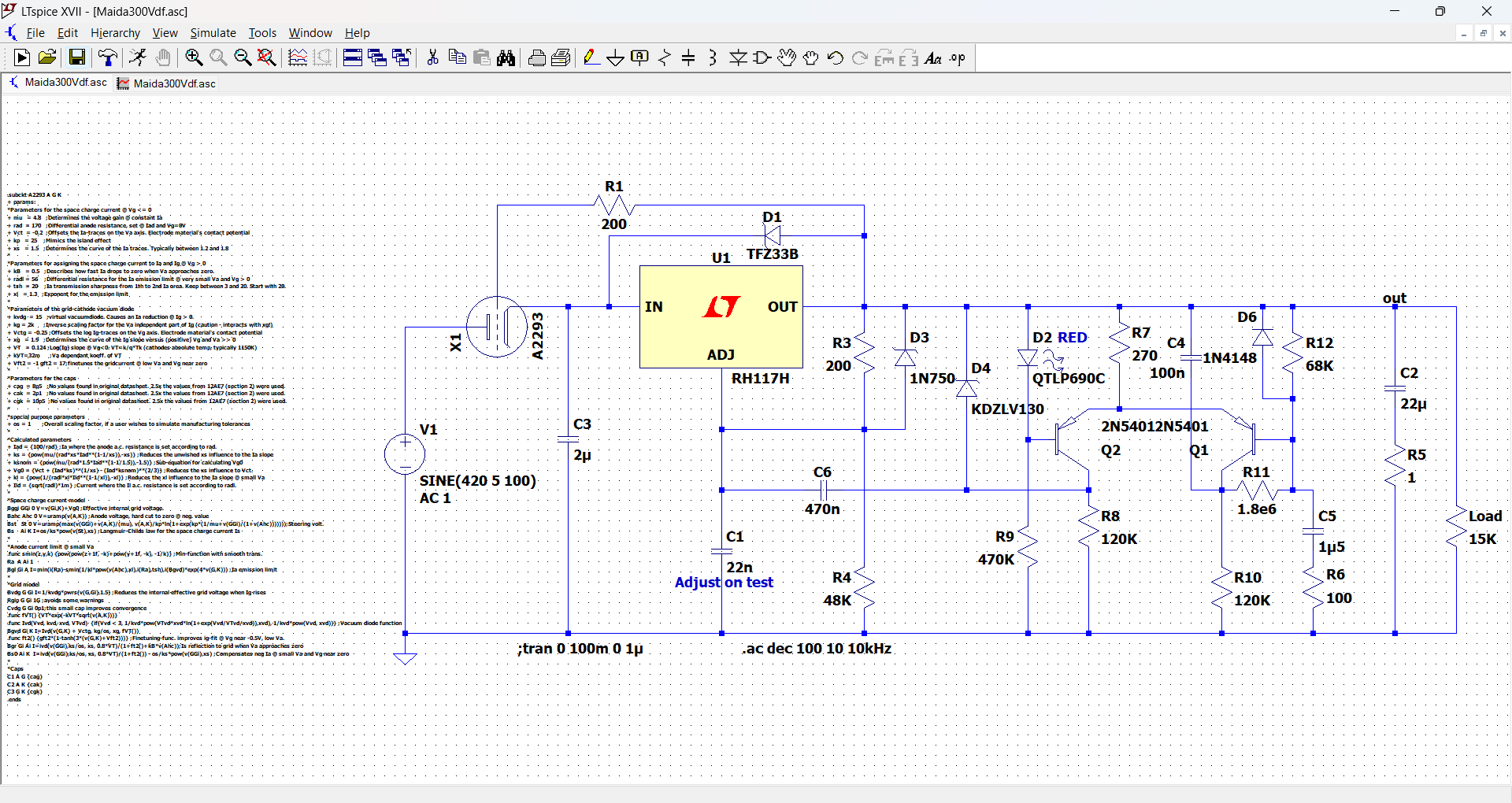Select the Text Aa tool
Image resolution: width=1512 pixels, height=803 pixels.
coord(933,57)
